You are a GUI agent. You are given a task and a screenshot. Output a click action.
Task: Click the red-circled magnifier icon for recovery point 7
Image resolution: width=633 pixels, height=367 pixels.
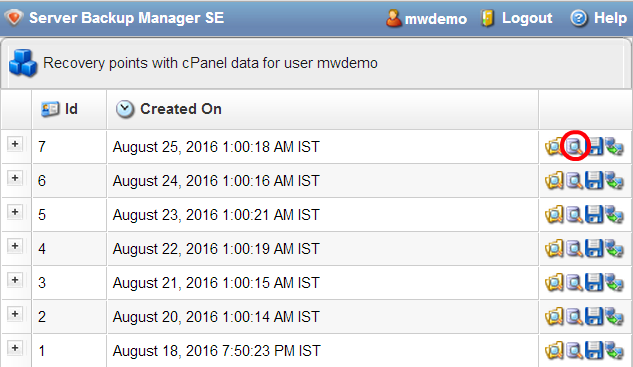574,146
